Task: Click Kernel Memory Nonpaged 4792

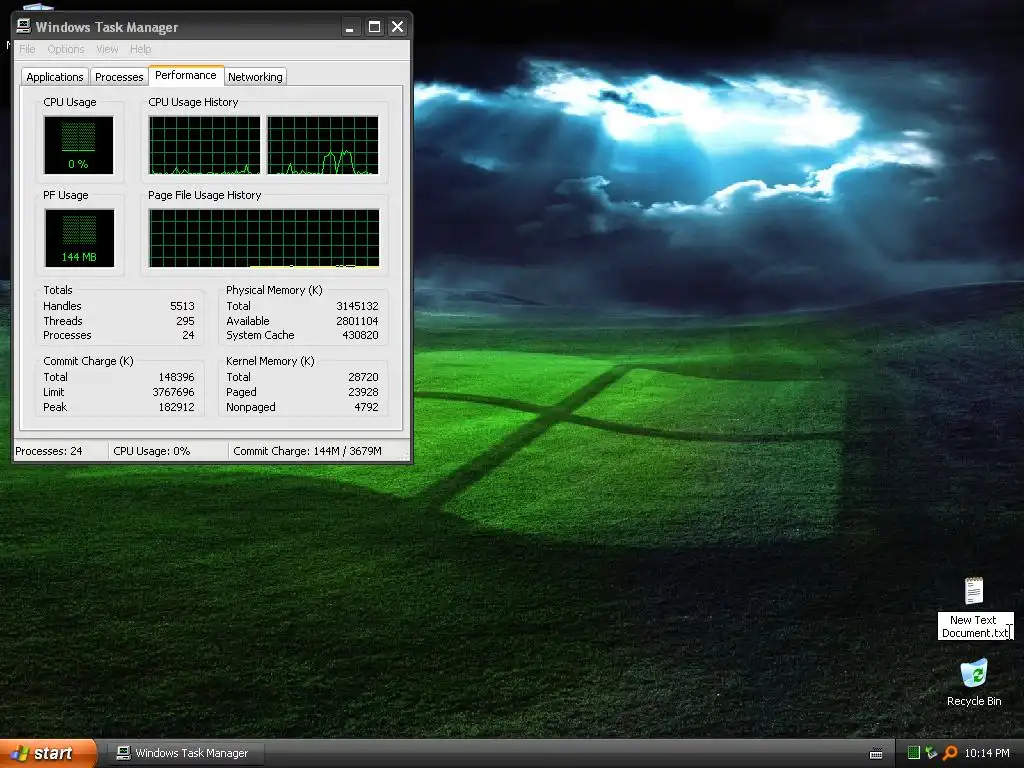Action: pyautogui.click(x=366, y=407)
